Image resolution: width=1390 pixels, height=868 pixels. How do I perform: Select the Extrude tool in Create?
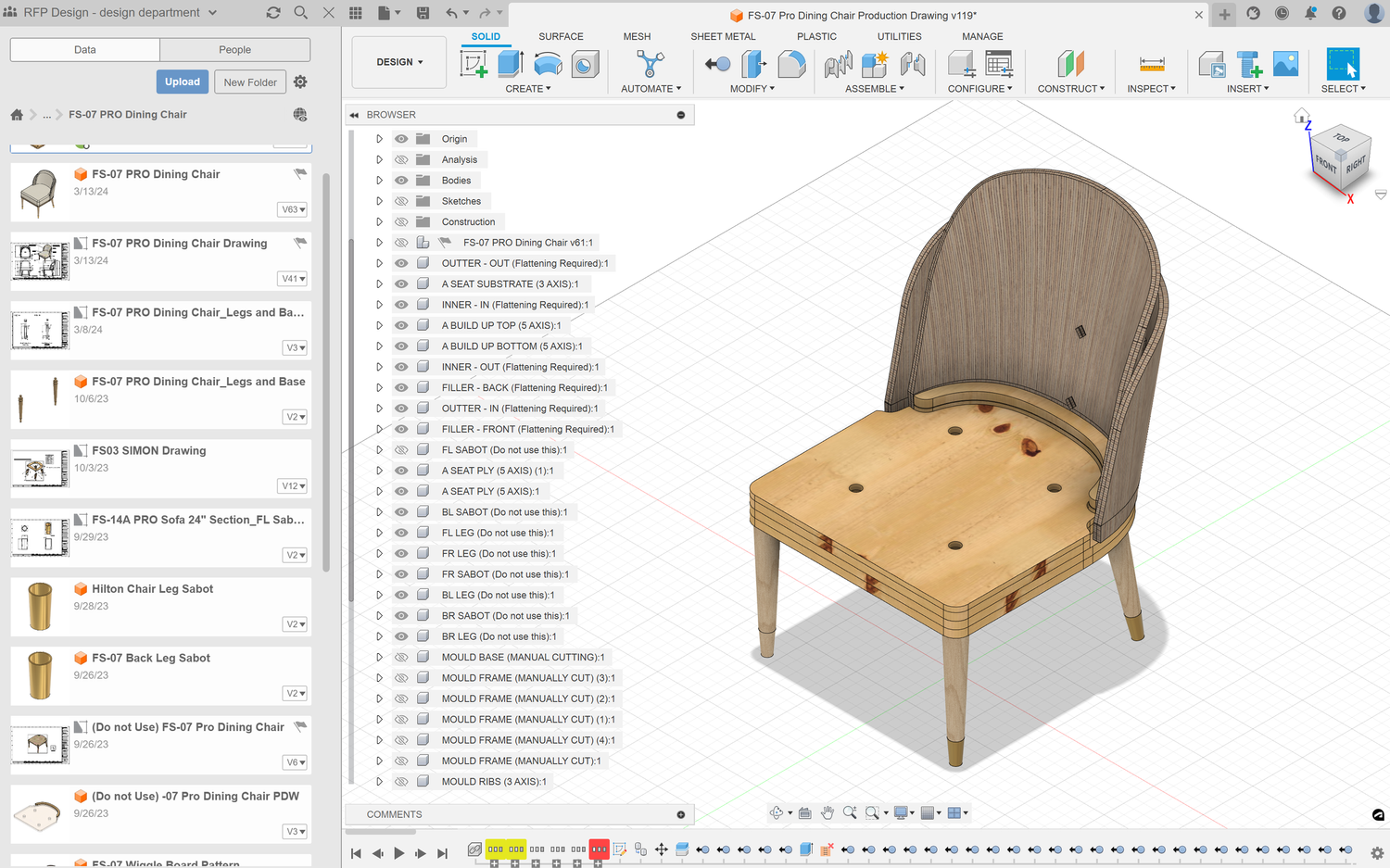511,64
